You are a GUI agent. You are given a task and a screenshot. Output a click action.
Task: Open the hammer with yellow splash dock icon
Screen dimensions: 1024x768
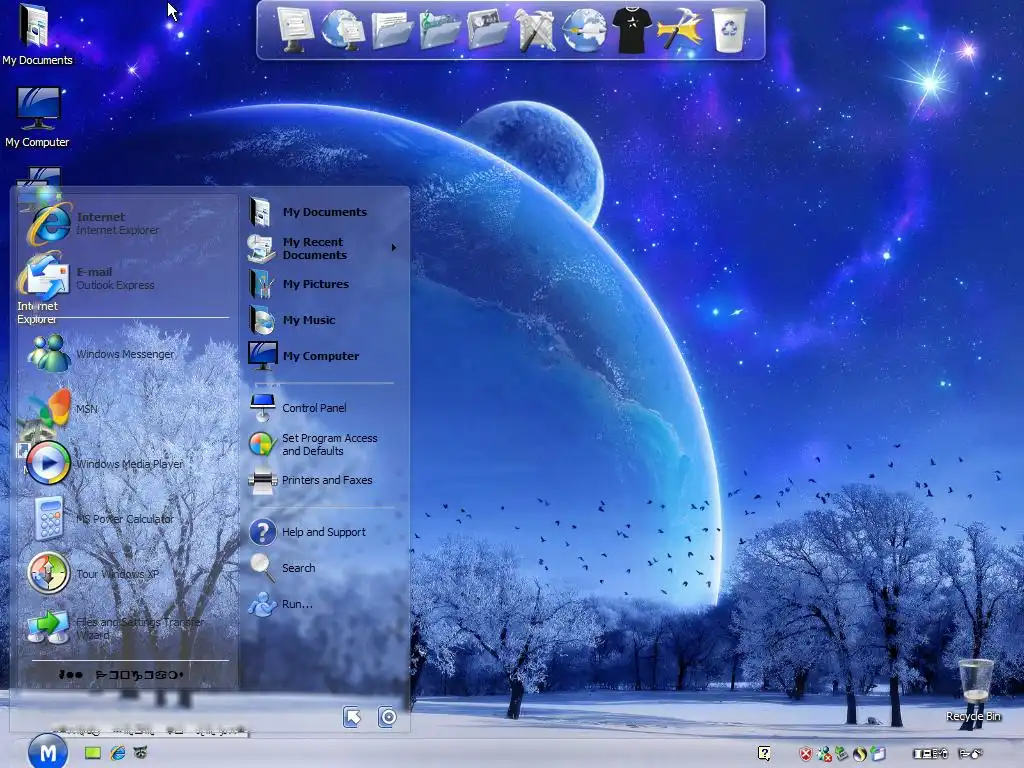679,29
